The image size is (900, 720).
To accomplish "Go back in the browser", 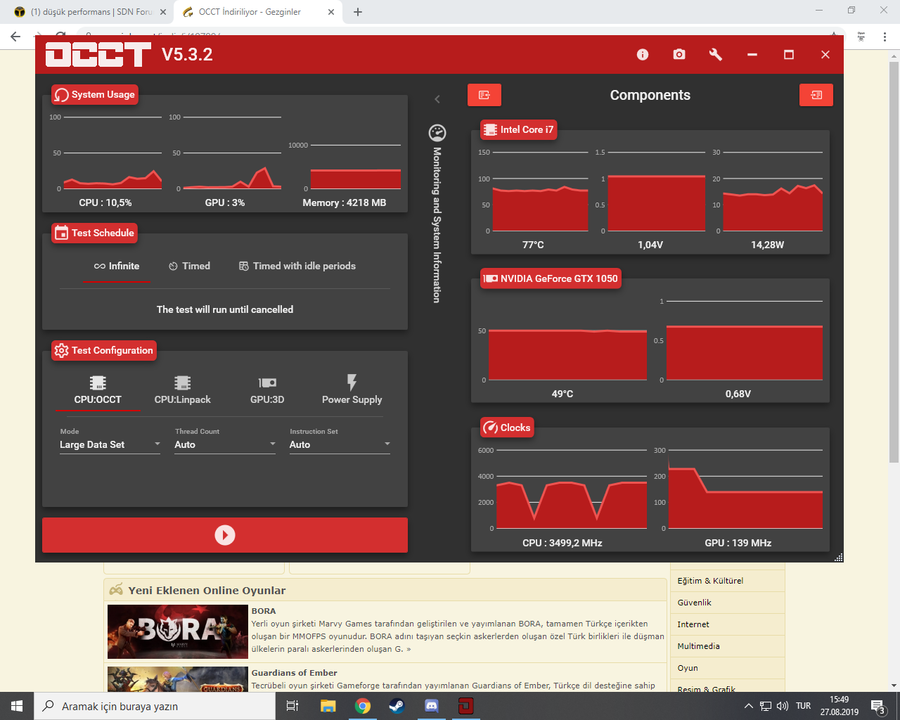I will coord(15,36).
